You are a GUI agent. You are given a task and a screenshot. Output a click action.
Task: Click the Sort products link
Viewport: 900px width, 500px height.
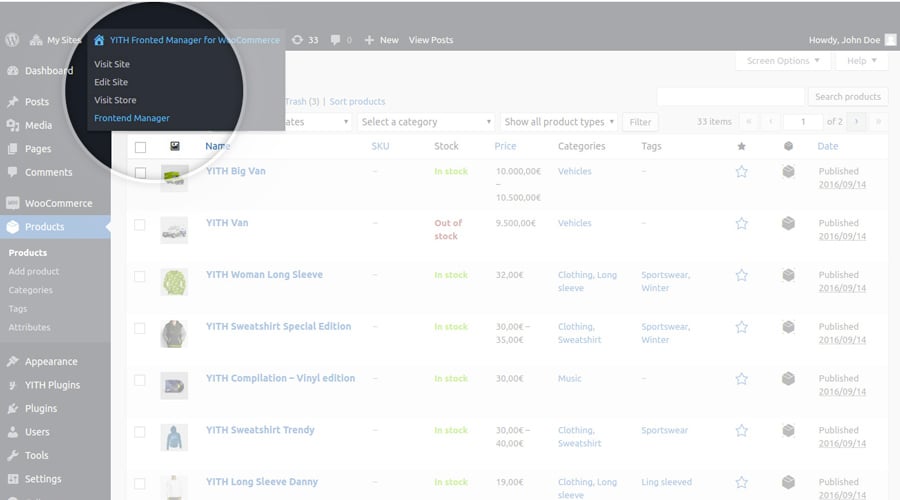(357, 101)
